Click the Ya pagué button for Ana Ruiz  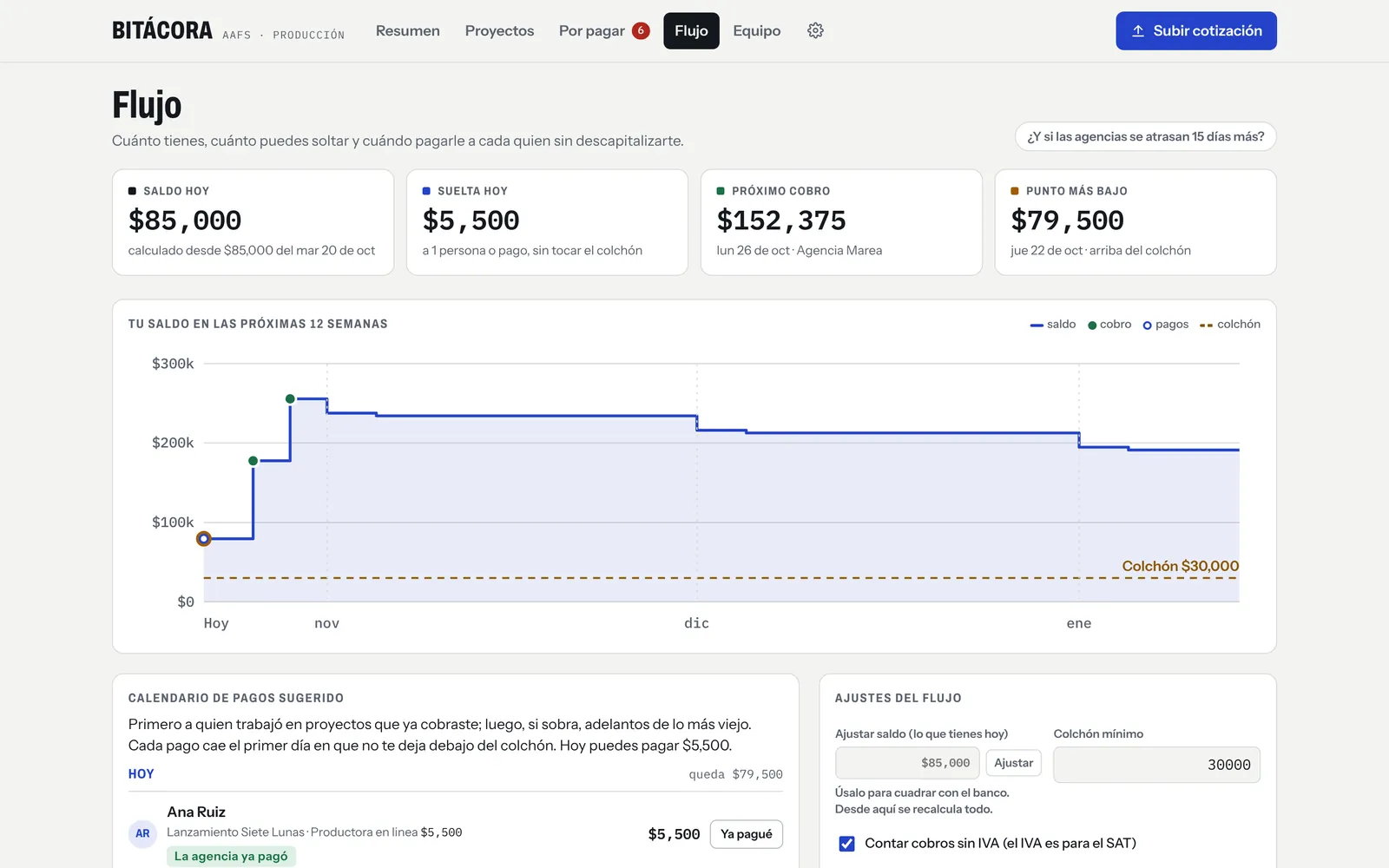click(747, 834)
